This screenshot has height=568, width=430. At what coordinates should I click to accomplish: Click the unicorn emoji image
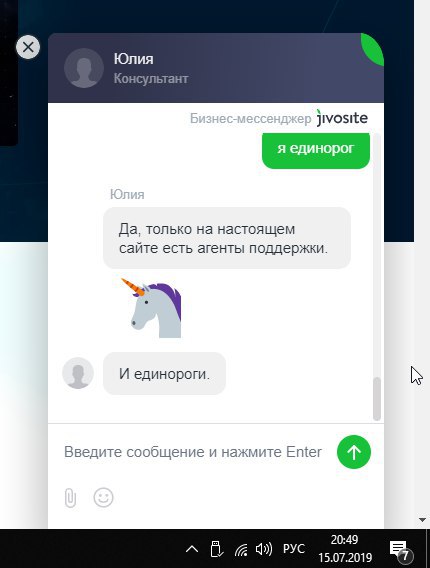coord(151,308)
